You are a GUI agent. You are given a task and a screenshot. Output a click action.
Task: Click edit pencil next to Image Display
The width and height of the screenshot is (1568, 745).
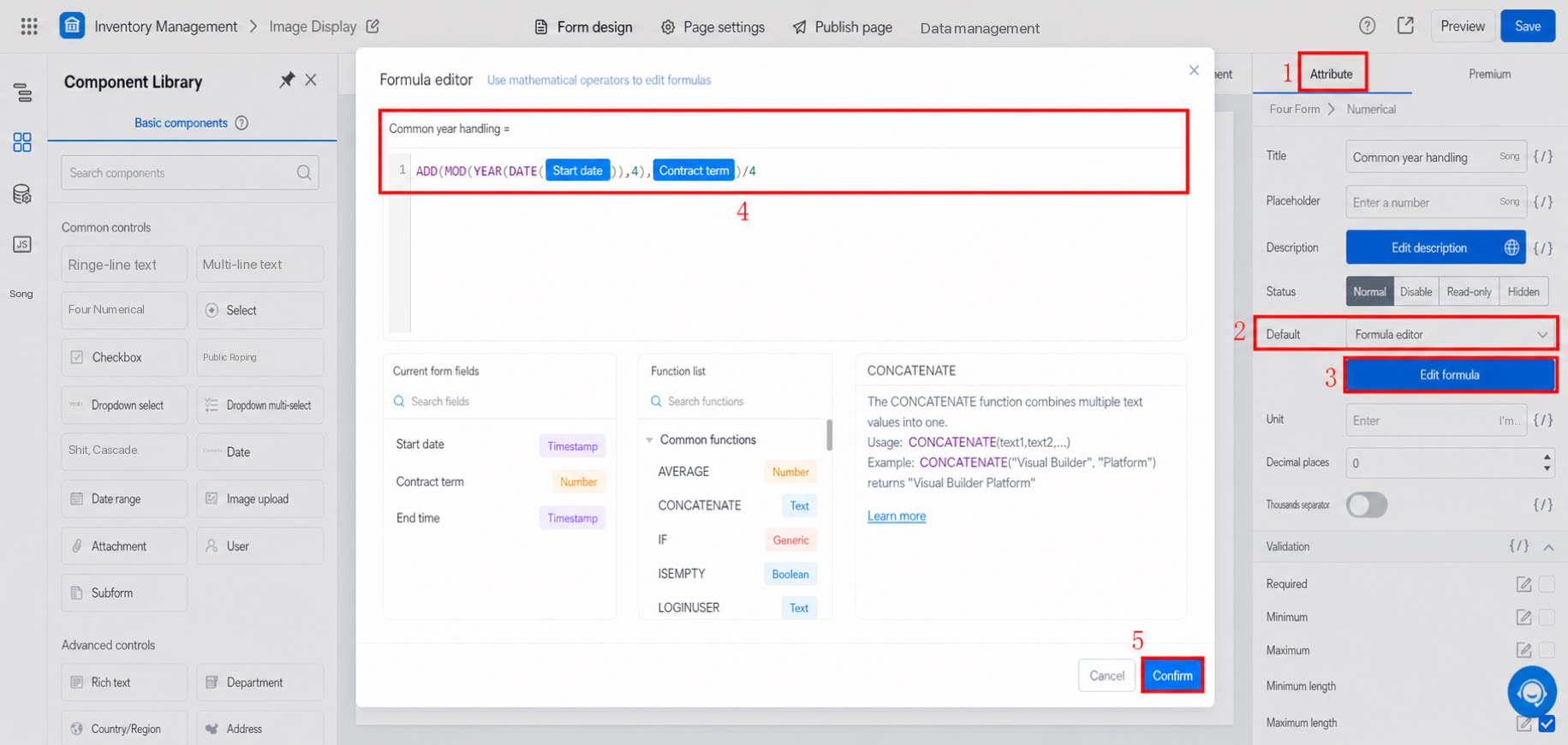[x=373, y=27]
